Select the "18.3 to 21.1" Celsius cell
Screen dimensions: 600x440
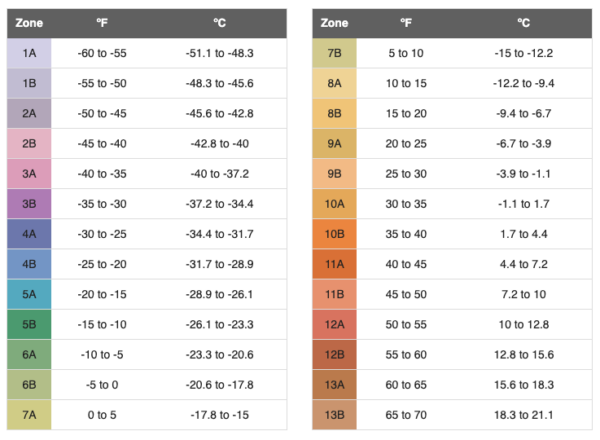(524, 415)
